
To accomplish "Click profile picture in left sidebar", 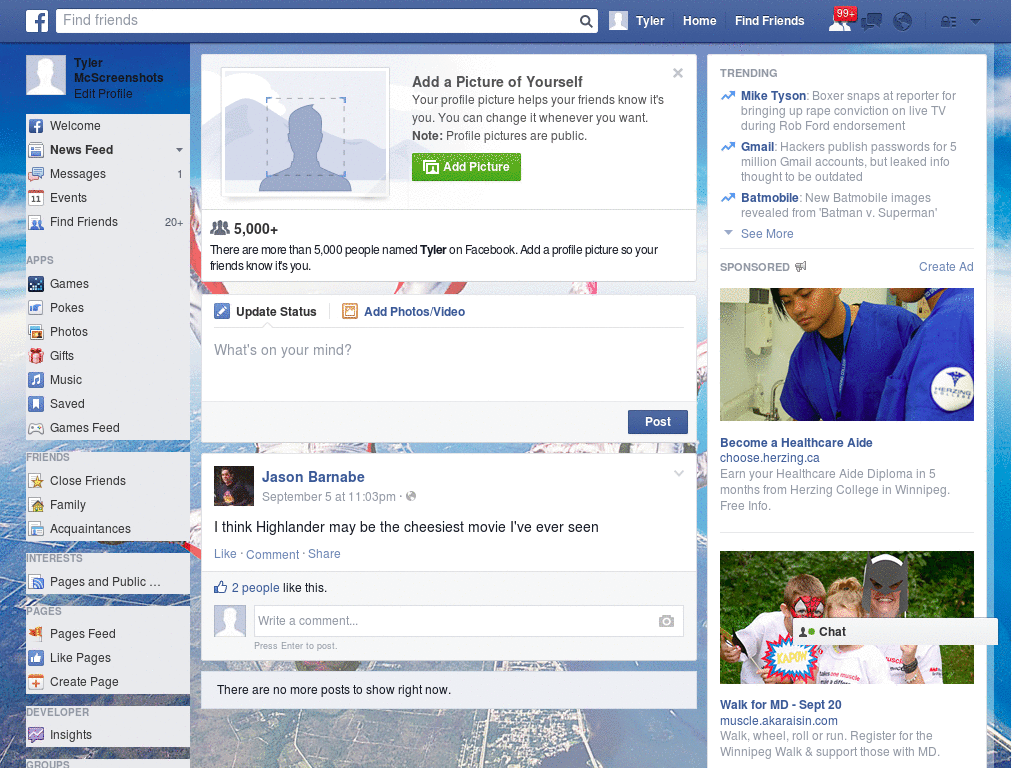I will (46, 75).
